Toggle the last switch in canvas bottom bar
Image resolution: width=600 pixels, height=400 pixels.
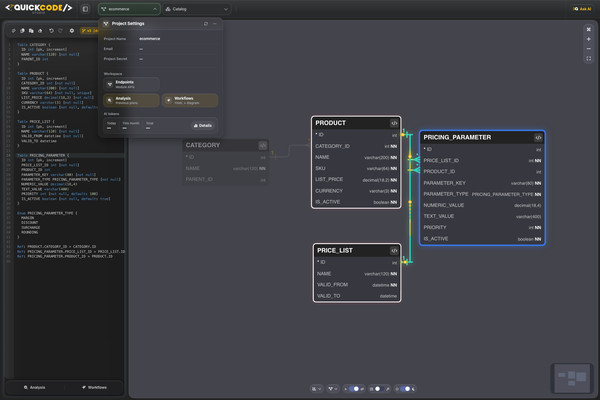click(x=406, y=389)
